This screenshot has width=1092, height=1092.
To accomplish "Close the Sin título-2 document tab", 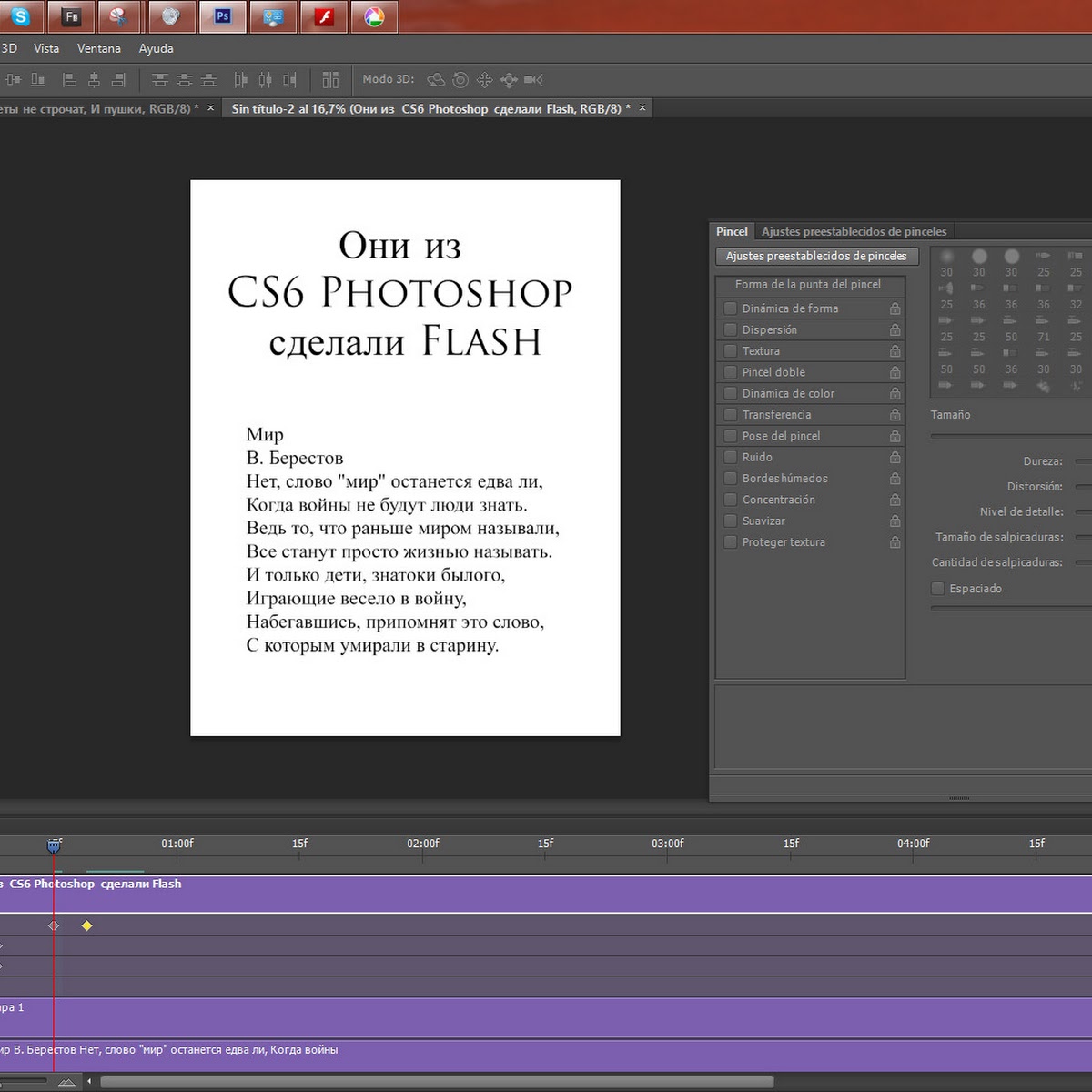I will [642, 108].
